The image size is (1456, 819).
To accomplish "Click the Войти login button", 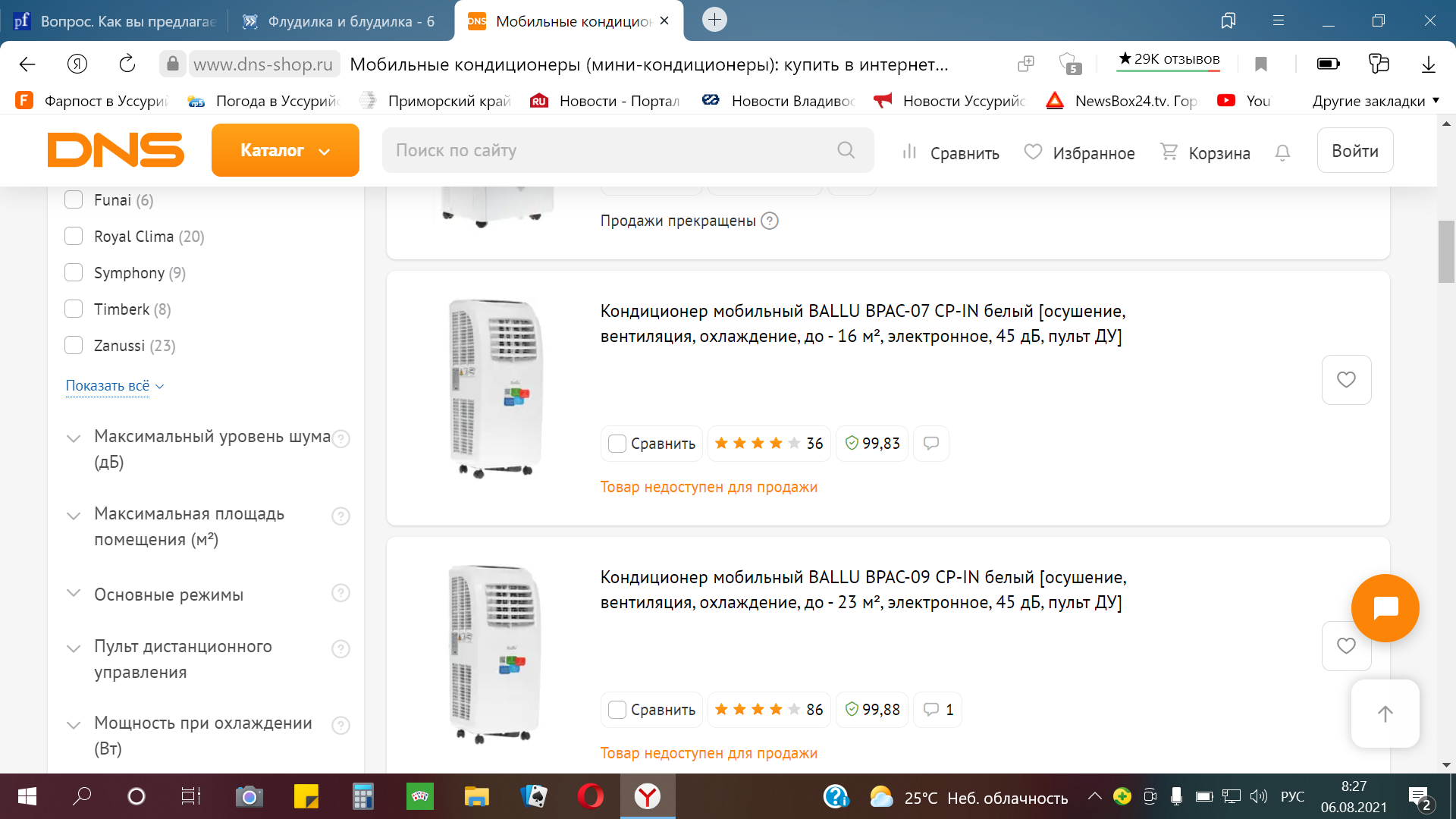I will tap(1355, 150).
